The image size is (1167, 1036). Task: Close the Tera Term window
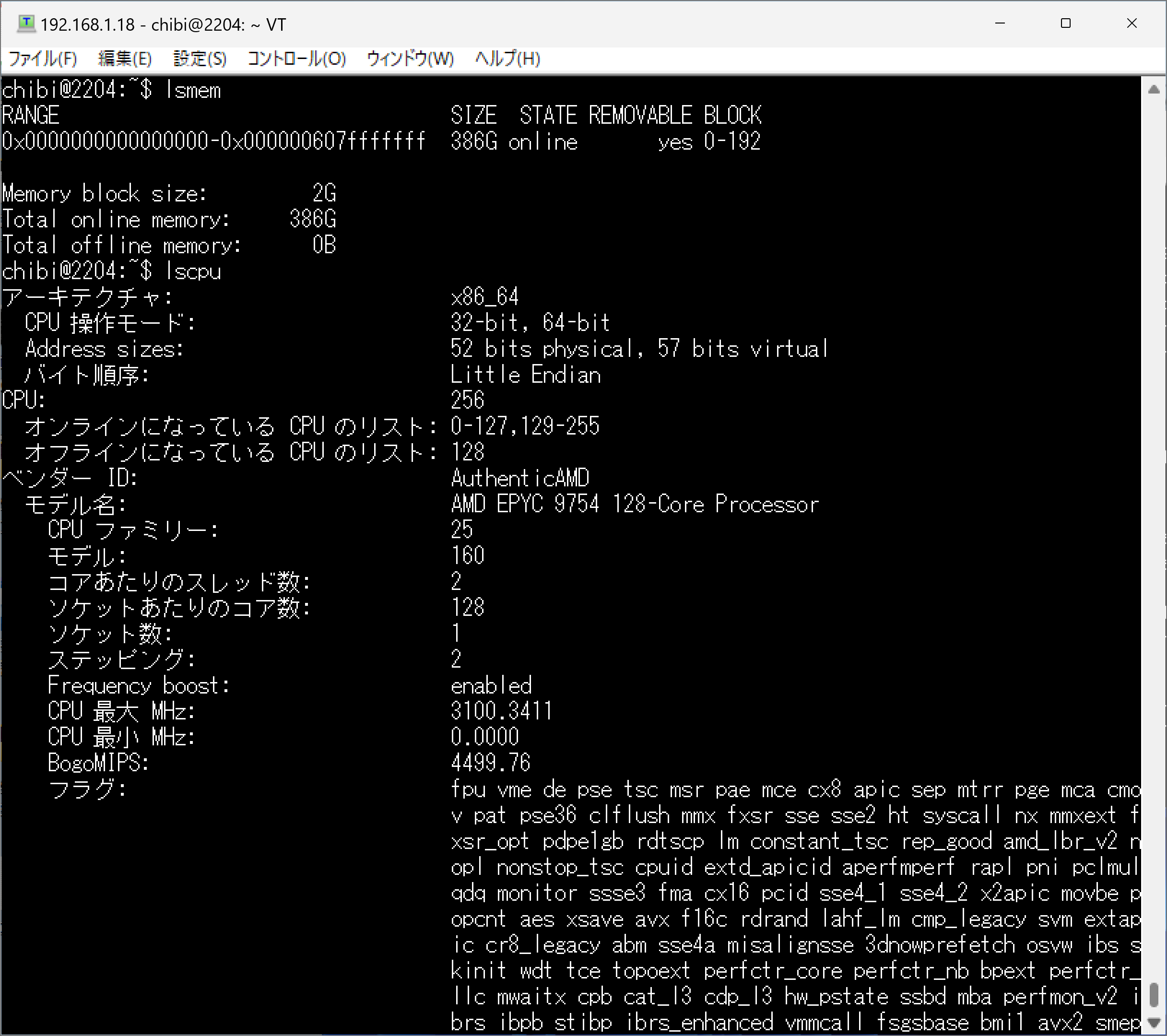(1132, 24)
